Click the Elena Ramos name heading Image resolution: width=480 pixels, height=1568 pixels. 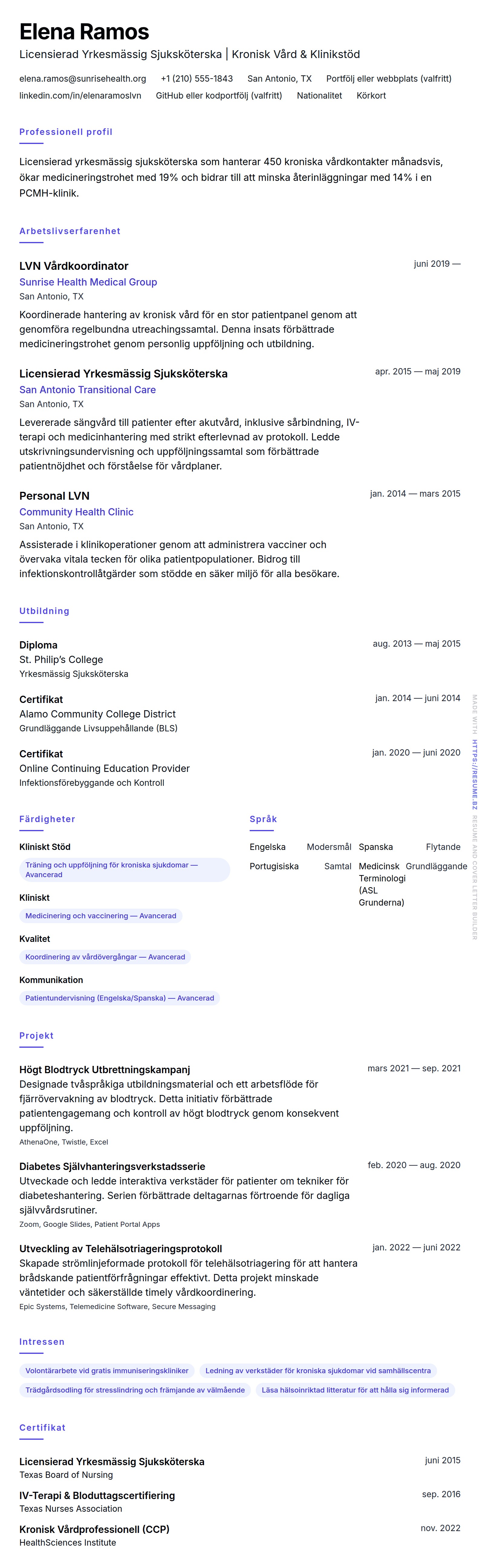pos(84,32)
